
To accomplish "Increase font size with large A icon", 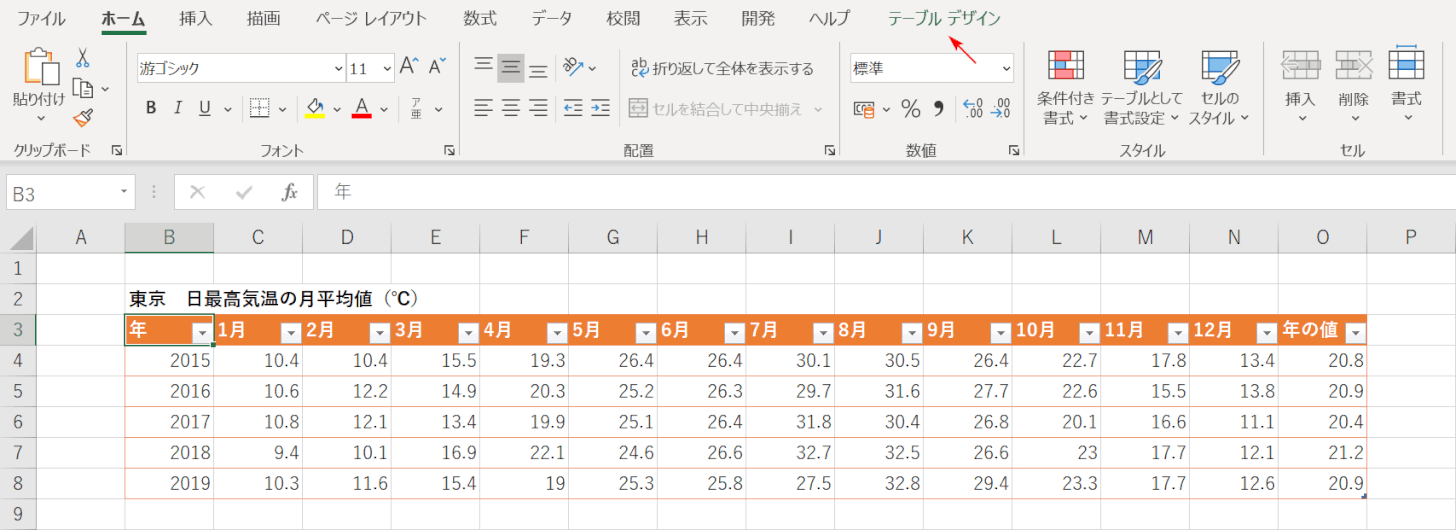I will (409, 68).
